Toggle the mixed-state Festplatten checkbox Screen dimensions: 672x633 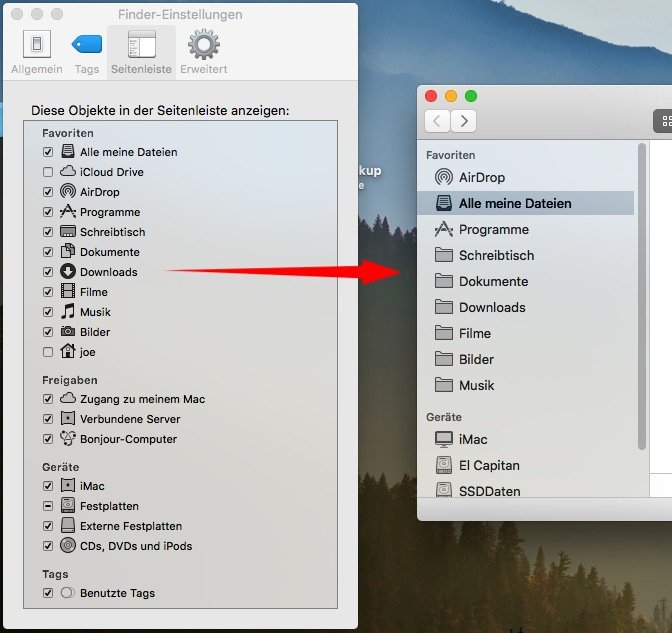click(x=48, y=506)
